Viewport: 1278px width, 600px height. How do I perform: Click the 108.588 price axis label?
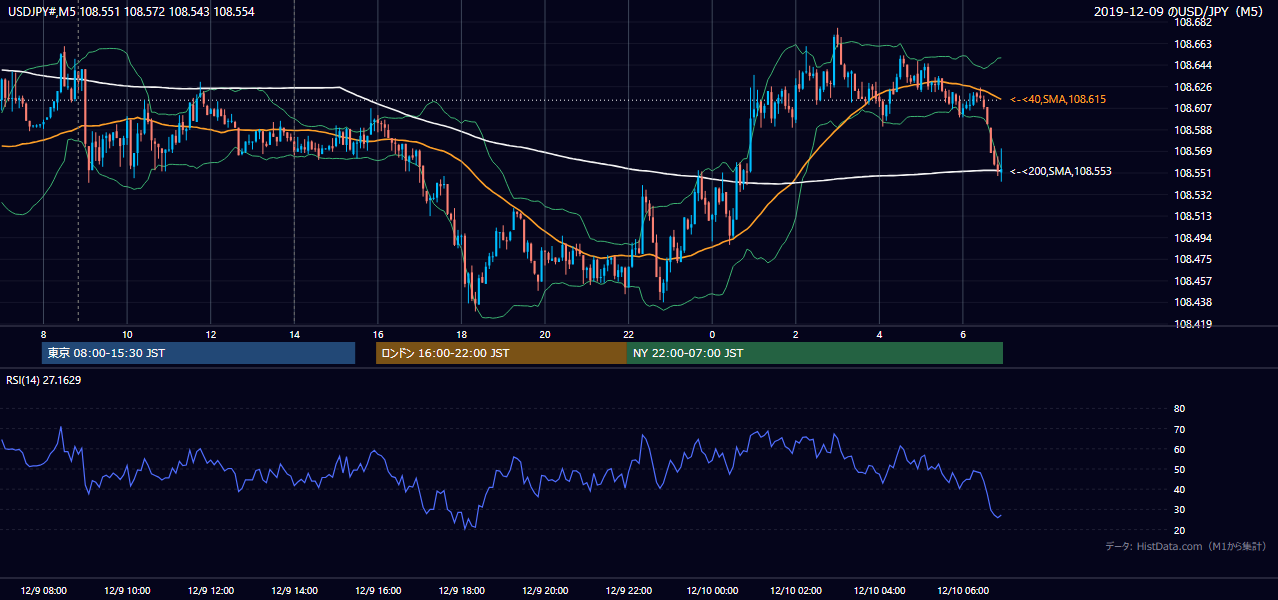(1192, 130)
